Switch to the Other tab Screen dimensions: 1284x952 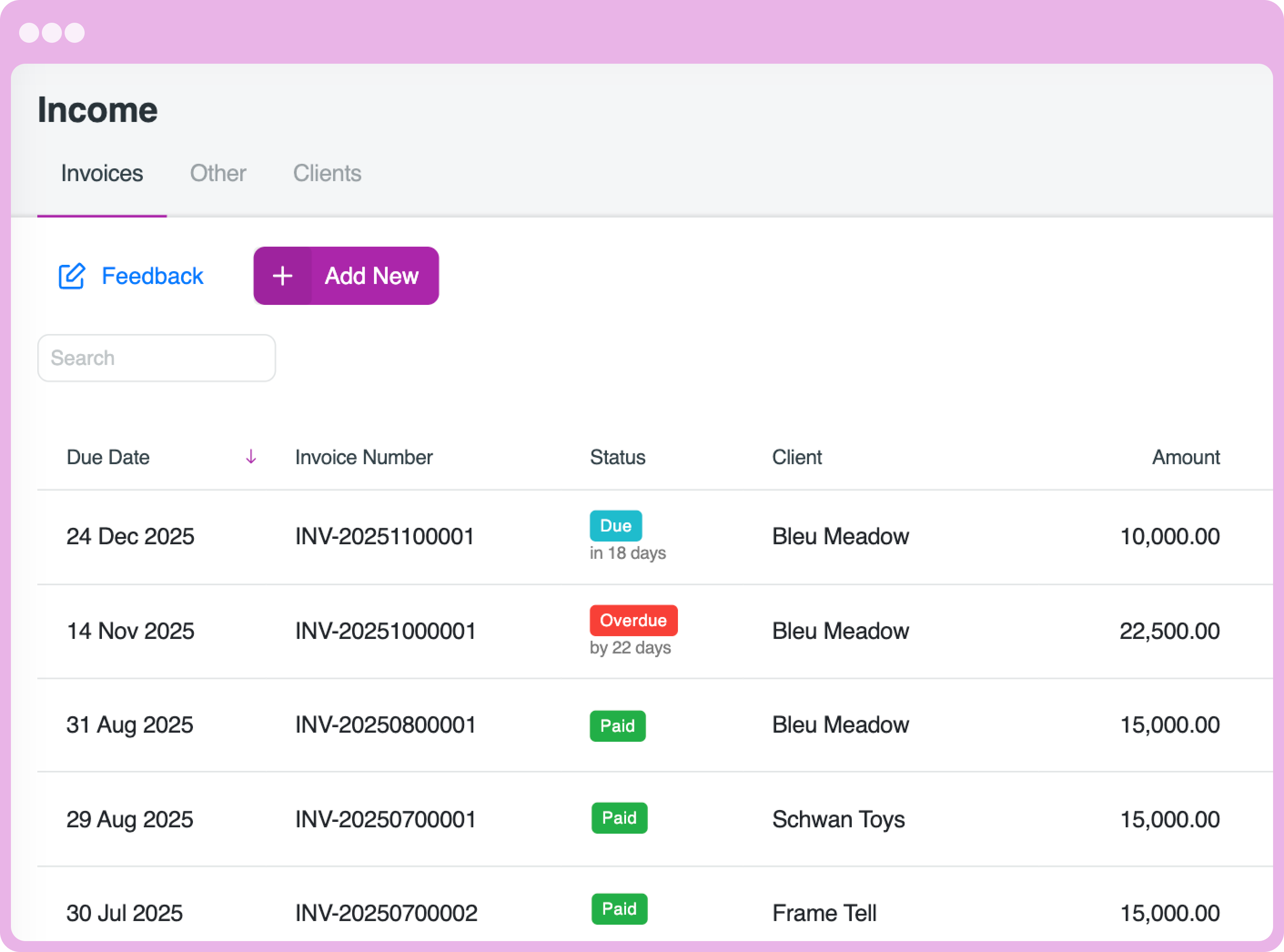click(x=218, y=173)
